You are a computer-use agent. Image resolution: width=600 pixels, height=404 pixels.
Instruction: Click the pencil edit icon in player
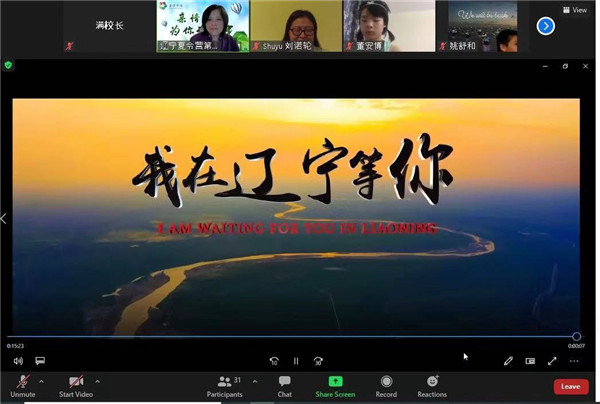point(508,361)
